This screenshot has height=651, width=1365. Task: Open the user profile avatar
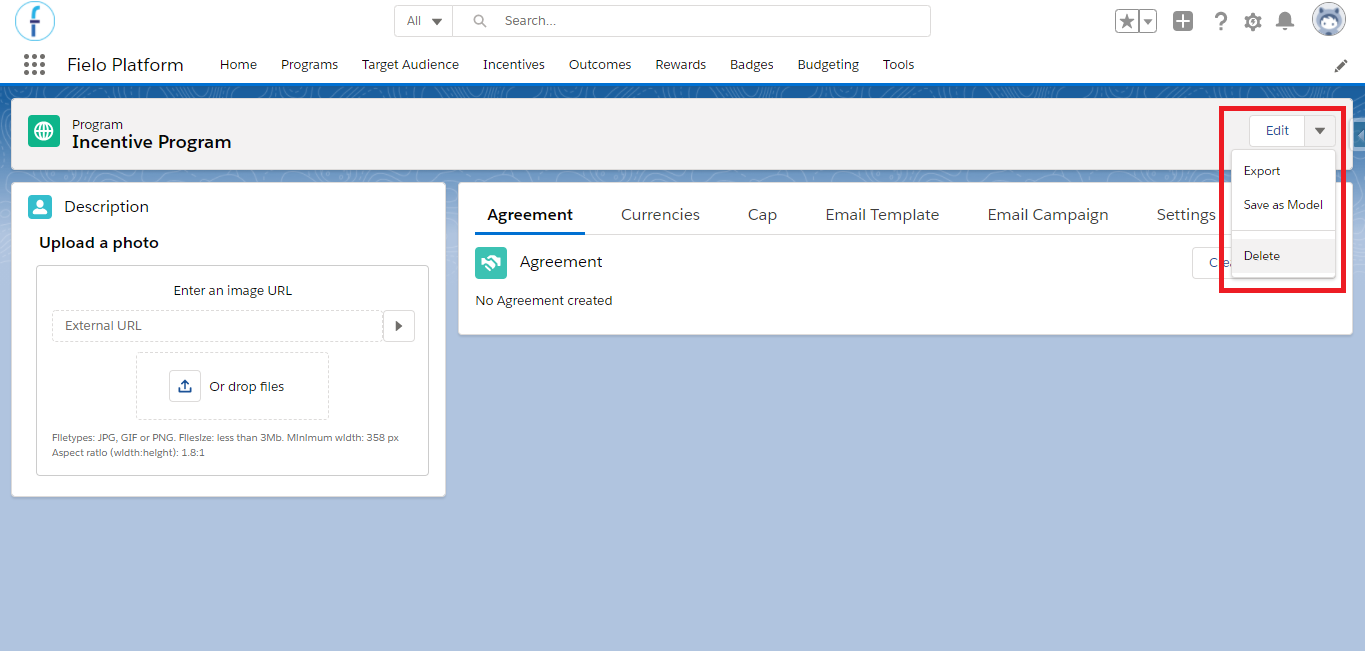1329,20
